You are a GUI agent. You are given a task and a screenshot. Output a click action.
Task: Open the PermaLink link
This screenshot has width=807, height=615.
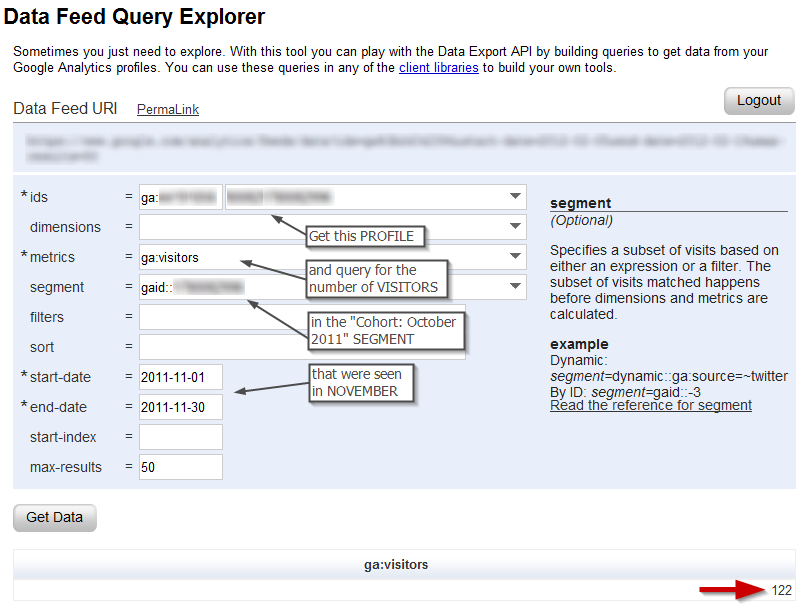coord(167,109)
